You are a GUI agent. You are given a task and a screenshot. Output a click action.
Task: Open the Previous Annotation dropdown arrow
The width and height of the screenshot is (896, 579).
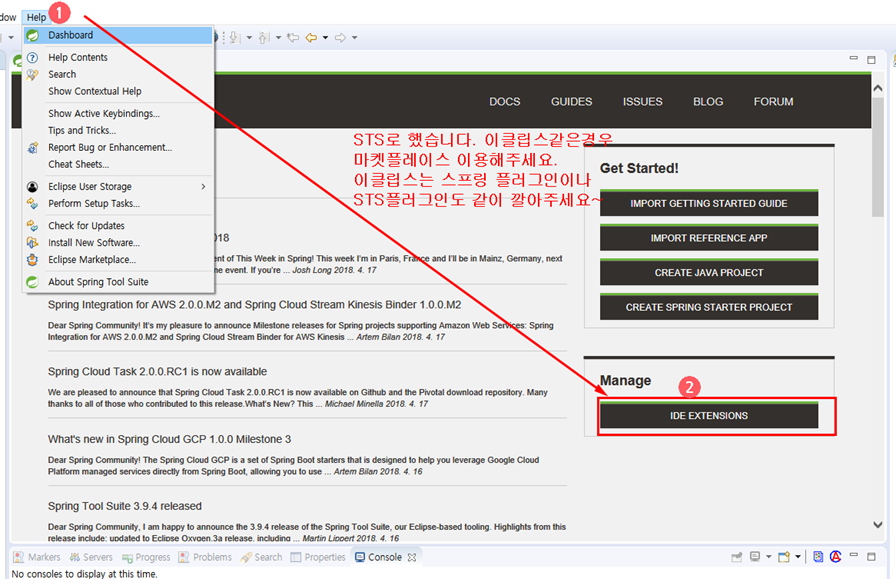click(278, 38)
